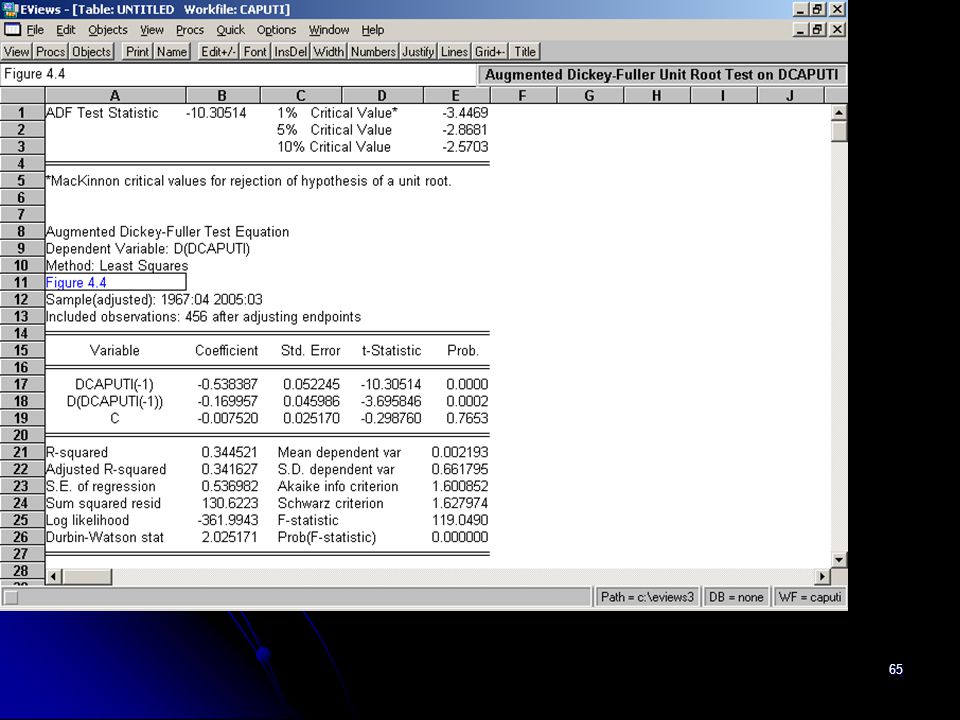Select row 17 header
This screenshot has height=720, width=960.
point(22,384)
